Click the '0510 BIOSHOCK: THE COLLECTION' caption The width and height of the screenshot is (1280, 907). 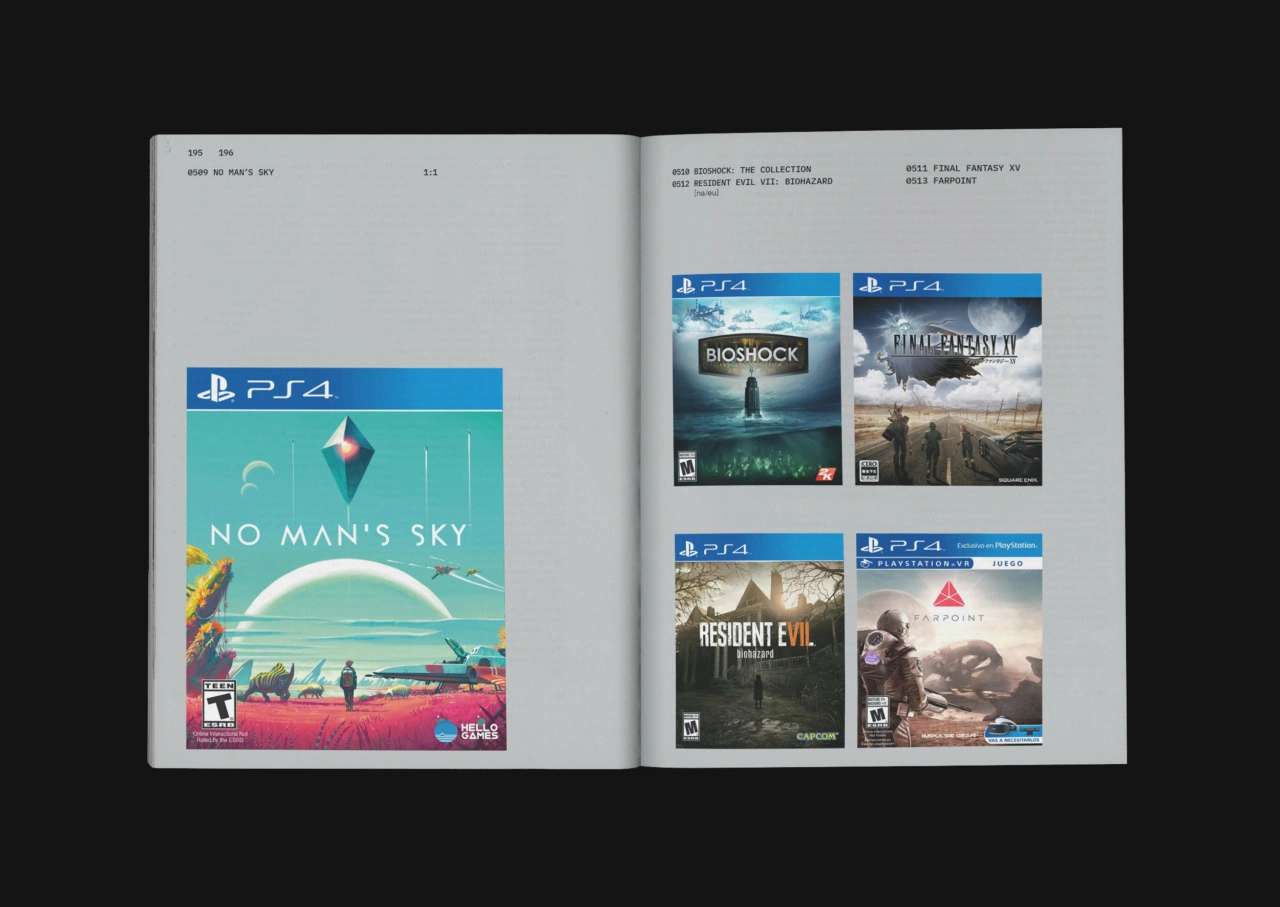pos(742,170)
